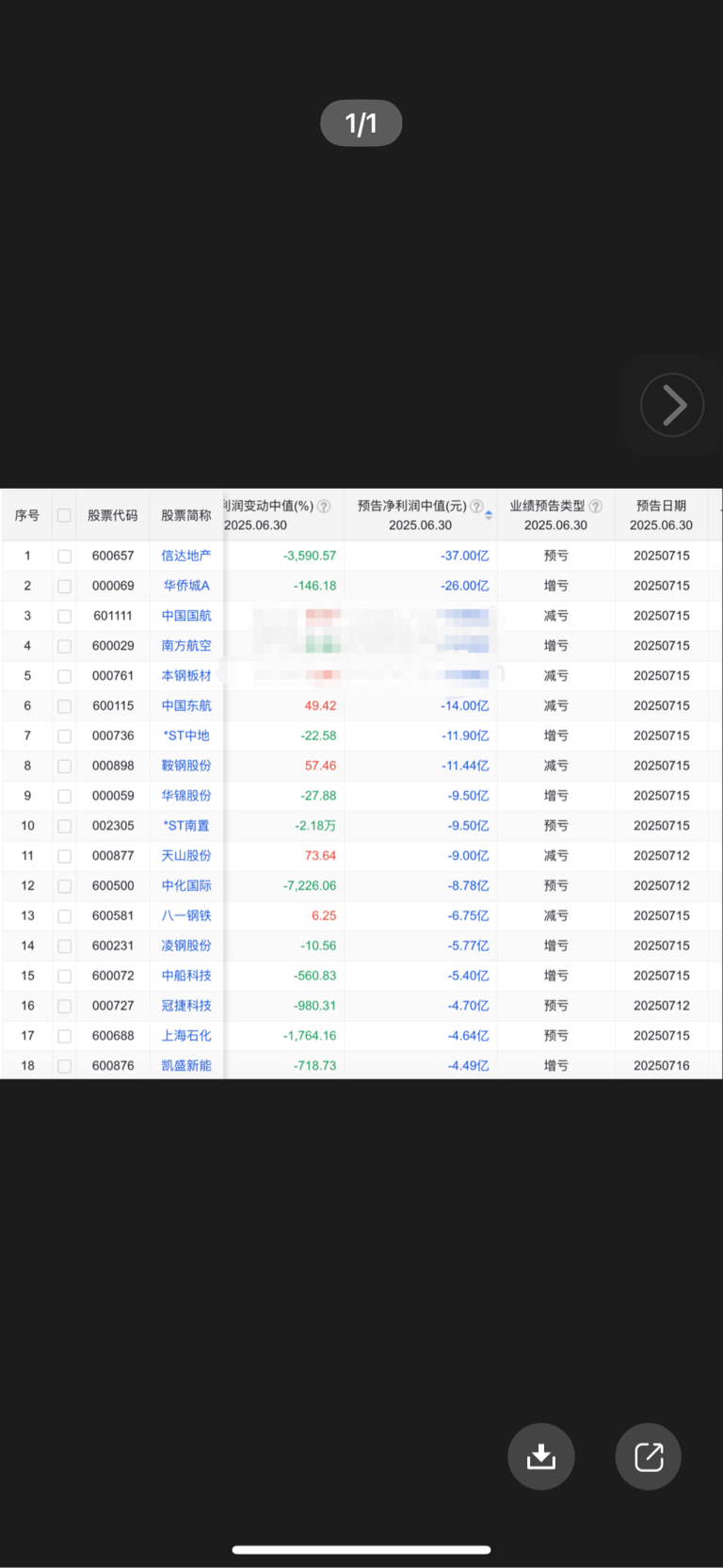Check the box for 000069 华侨城A
This screenshot has width=723, height=1568.
click(64, 587)
